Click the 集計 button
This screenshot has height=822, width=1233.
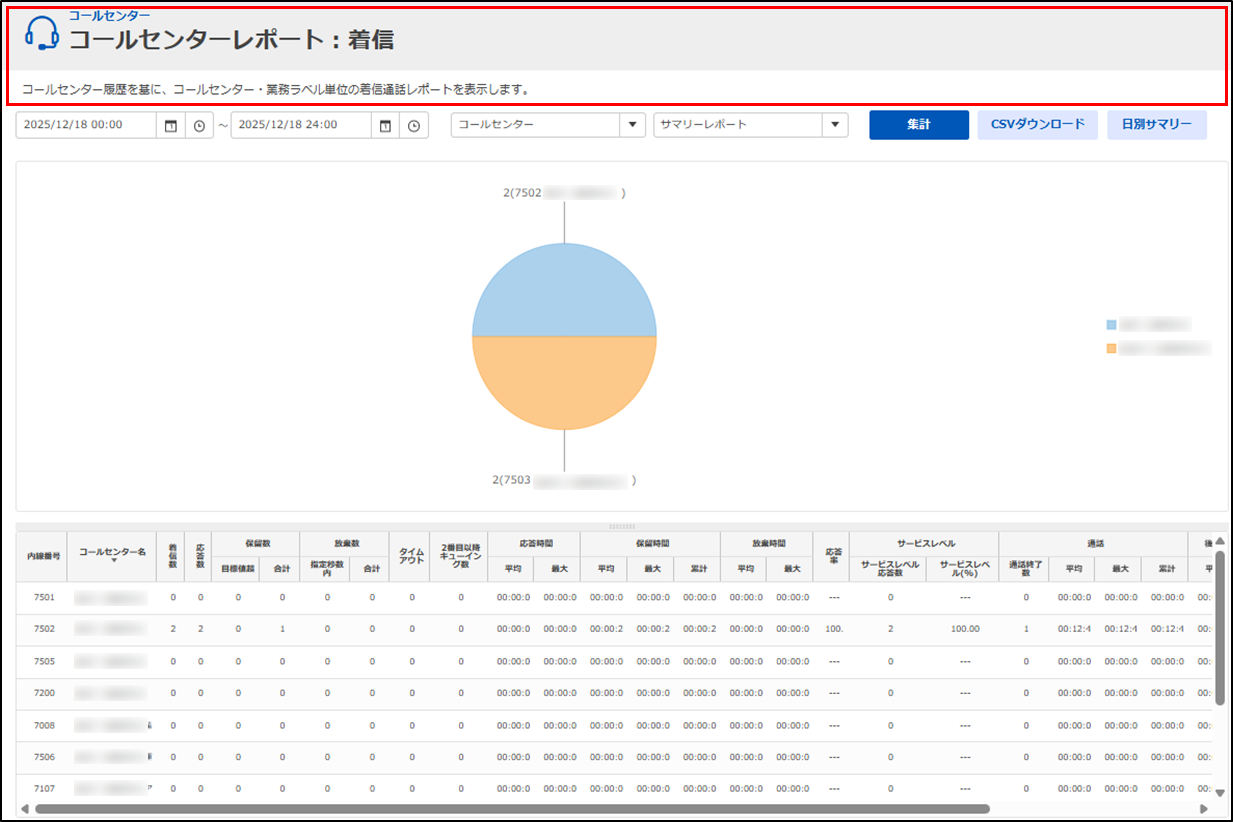(x=918, y=125)
